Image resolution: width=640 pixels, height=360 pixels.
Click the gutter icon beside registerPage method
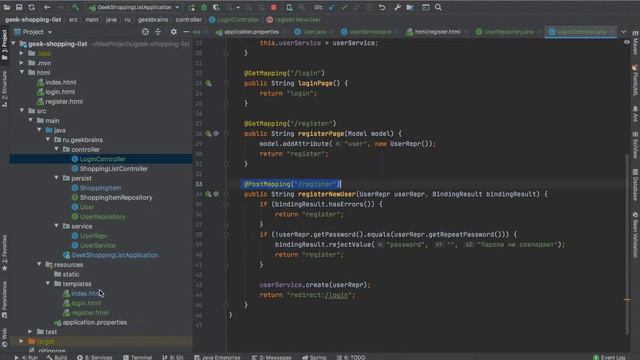coord(209,133)
